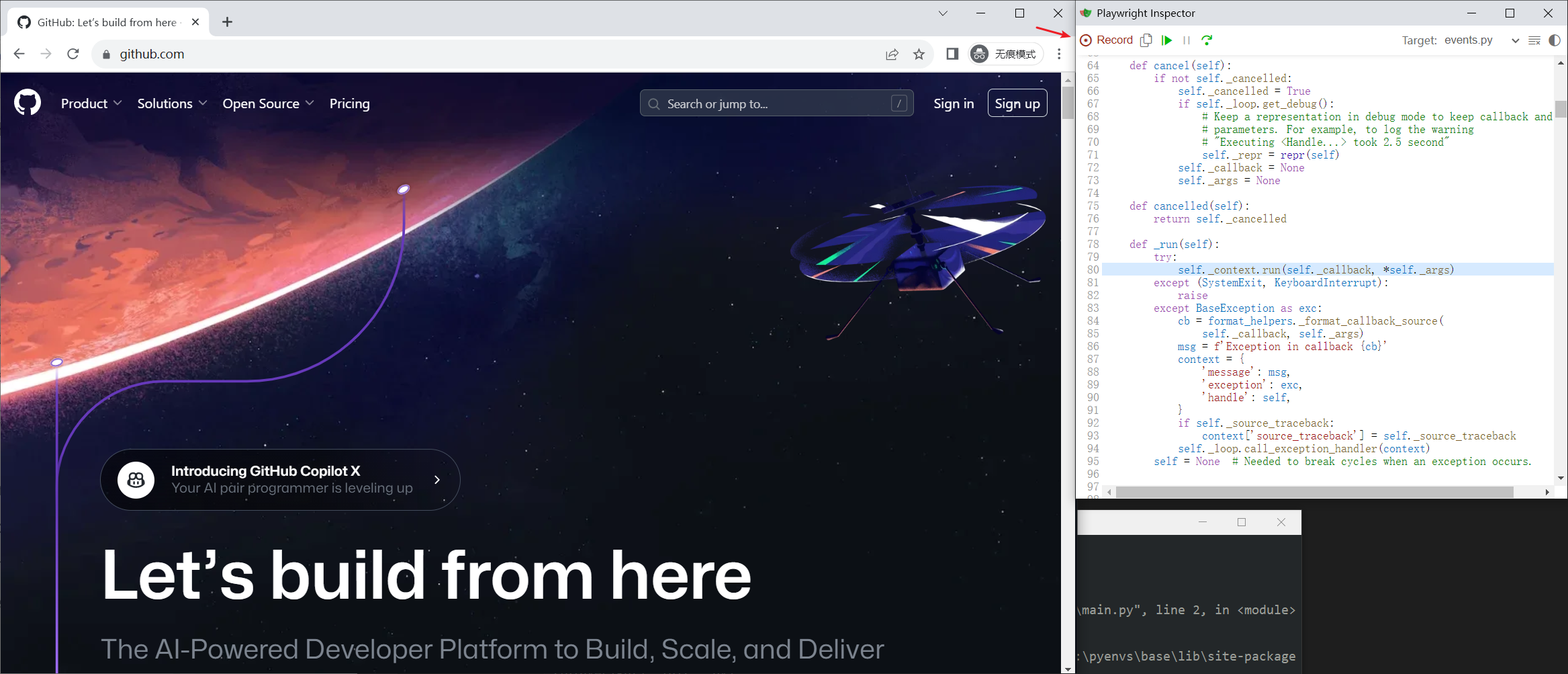Open the Chrome three-dot menu
Screen dimensions: 1568x674
pos(1059,54)
